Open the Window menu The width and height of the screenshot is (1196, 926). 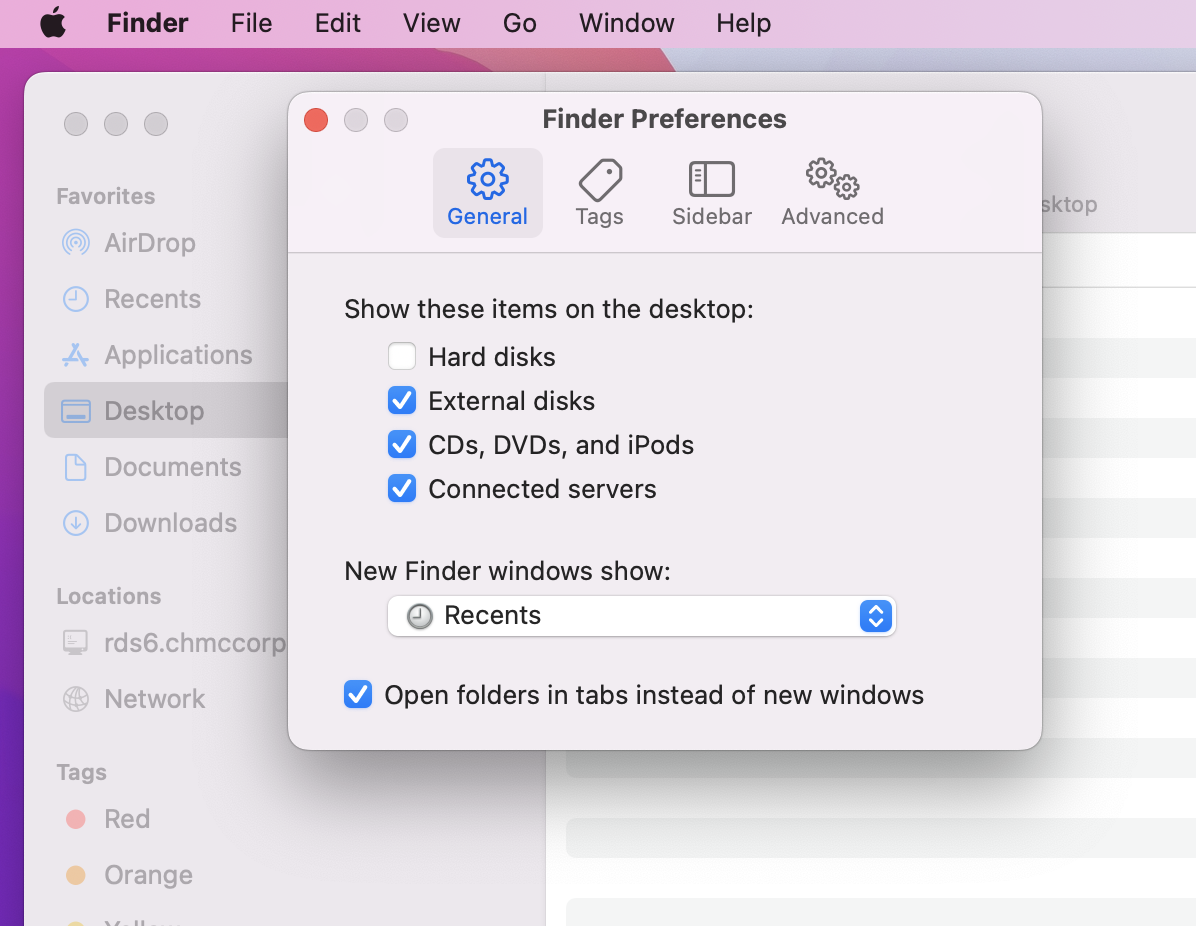click(x=626, y=23)
